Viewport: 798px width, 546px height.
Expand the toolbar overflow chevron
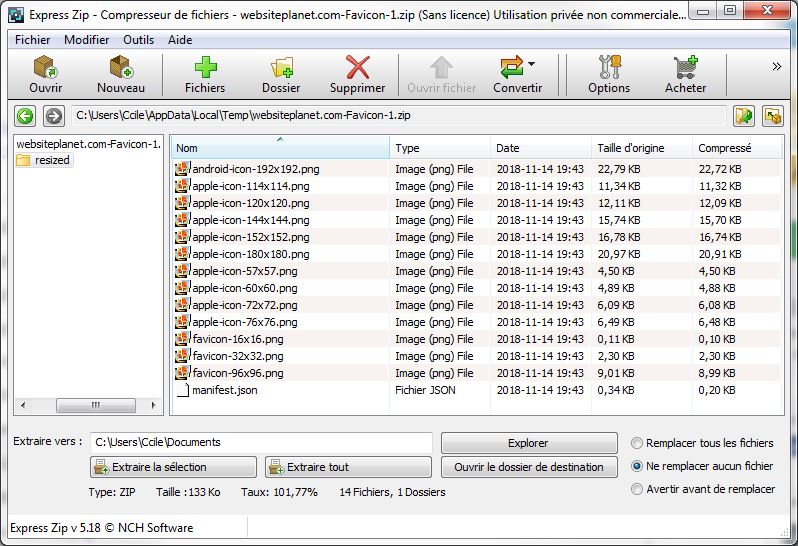[777, 67]
